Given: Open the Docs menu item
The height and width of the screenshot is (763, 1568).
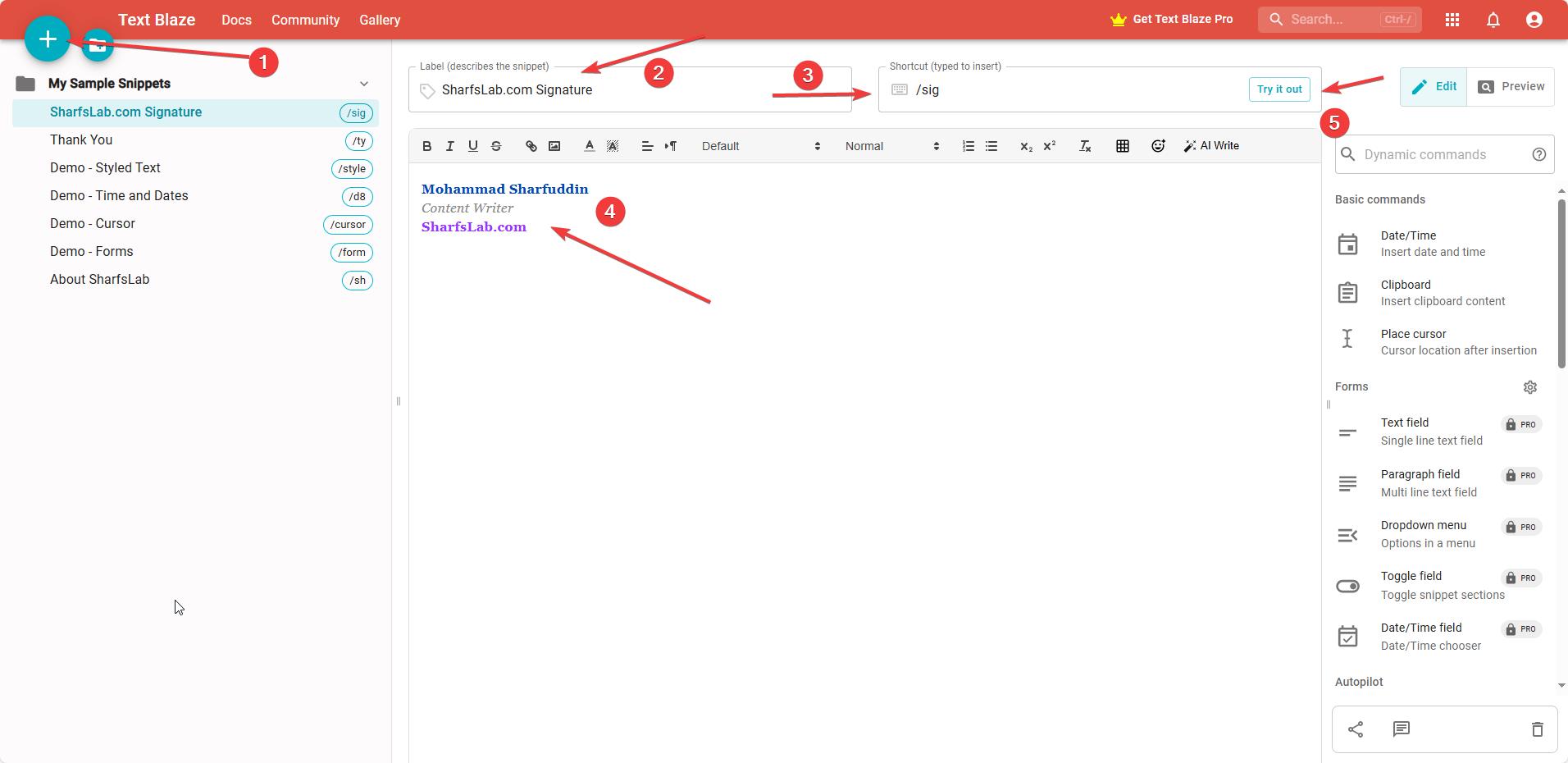Looking at the screenshot, I should 236,20.
